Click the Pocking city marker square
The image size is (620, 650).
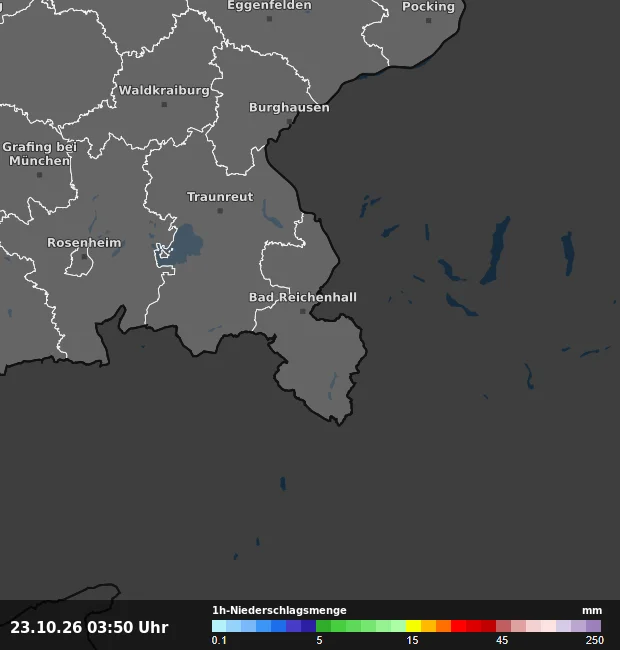429,20
